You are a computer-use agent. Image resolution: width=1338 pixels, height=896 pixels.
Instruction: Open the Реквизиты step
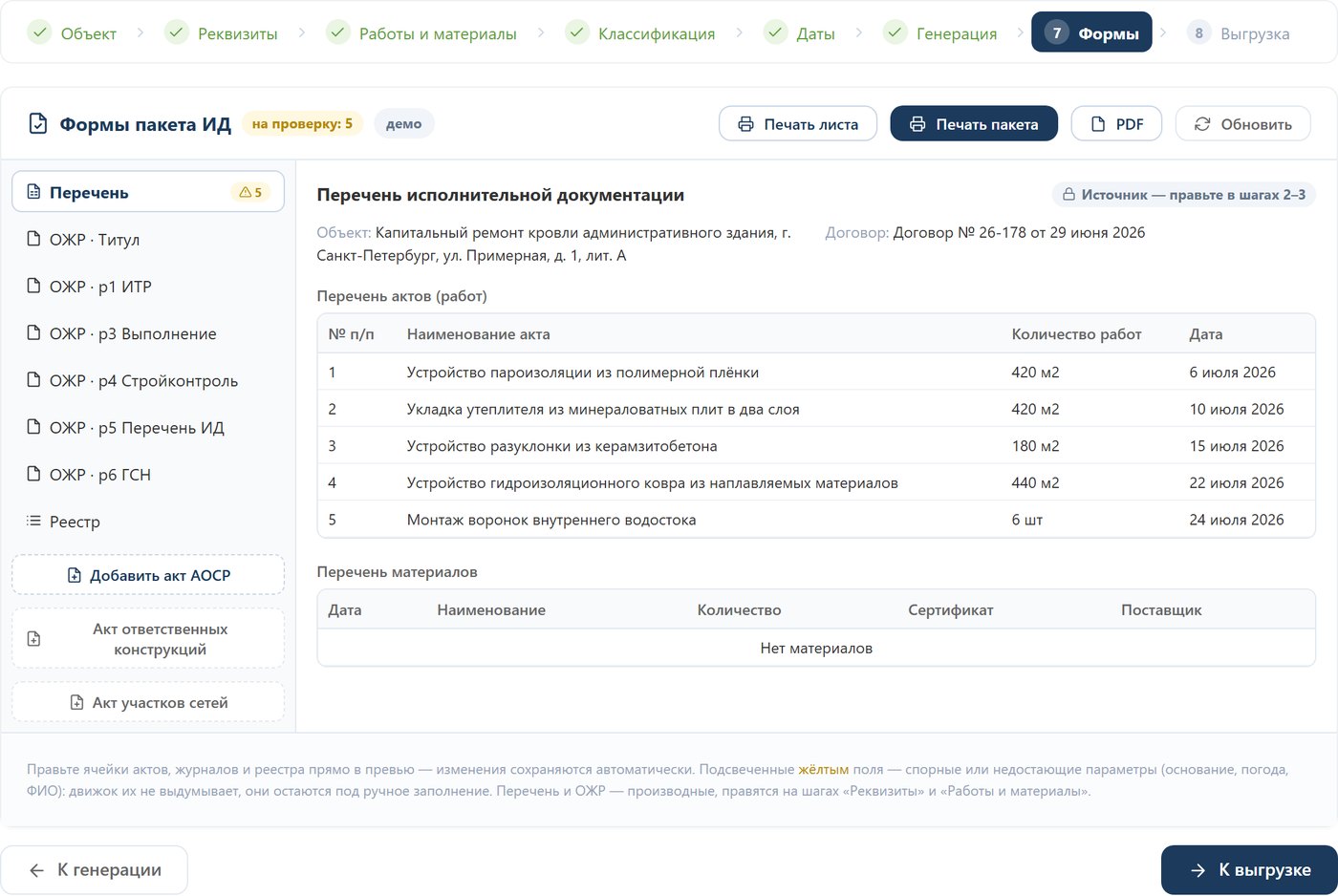[x=221, y=33]
